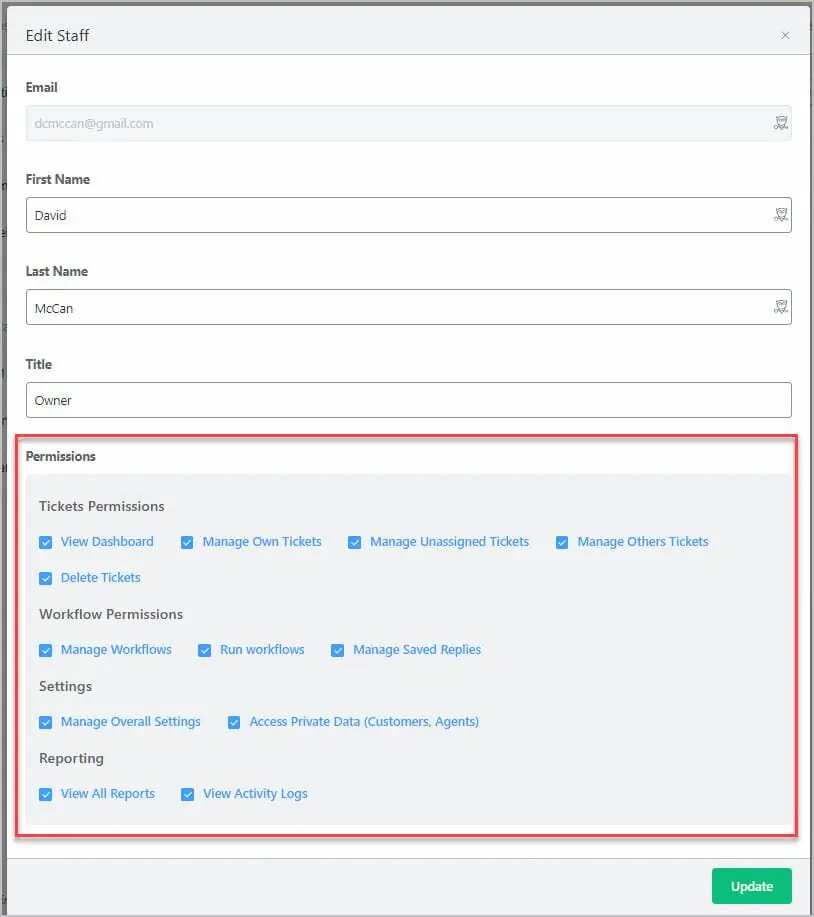
Task: Uncheck Manage Overall Settings permission
Action: pyautogui.click(x=46, y=722)
